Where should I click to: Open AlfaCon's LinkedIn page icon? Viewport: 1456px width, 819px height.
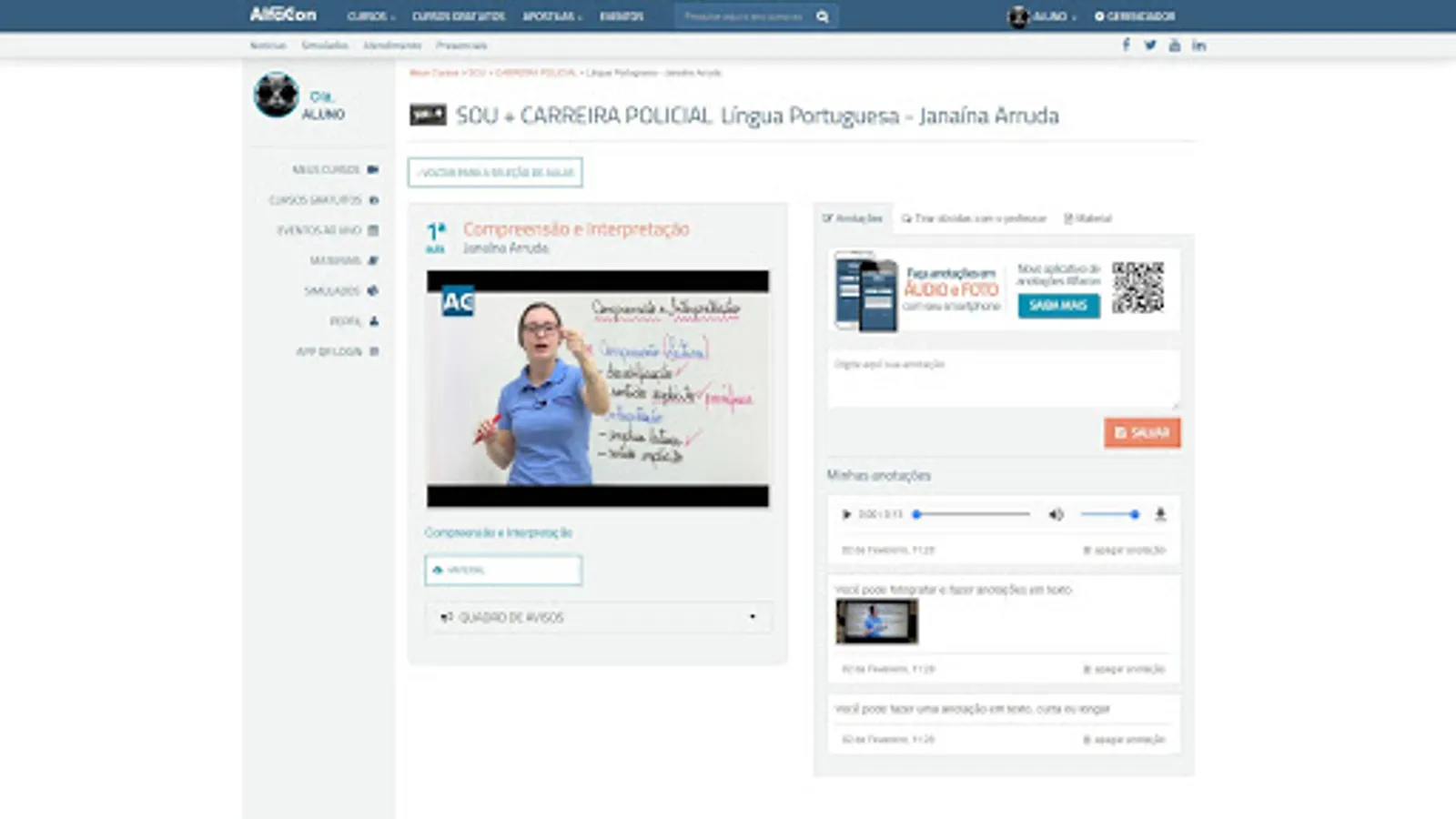pos(1199,45)
